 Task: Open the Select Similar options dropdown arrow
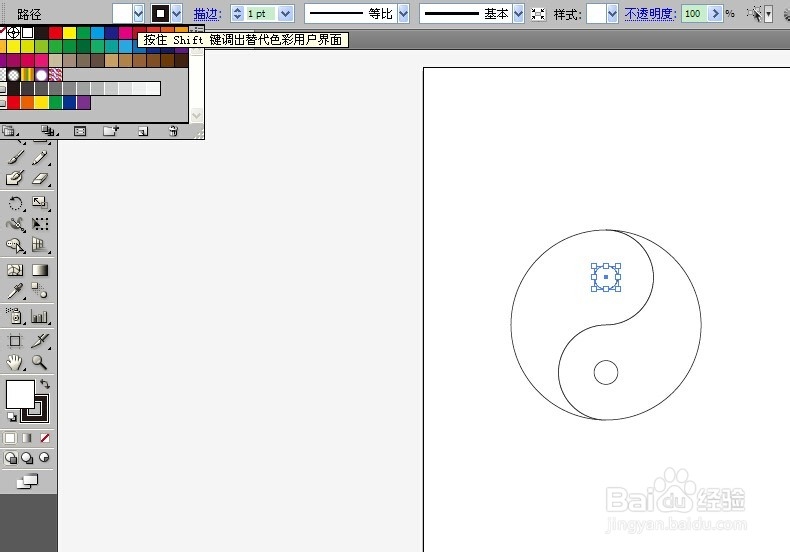pos(768,14)
